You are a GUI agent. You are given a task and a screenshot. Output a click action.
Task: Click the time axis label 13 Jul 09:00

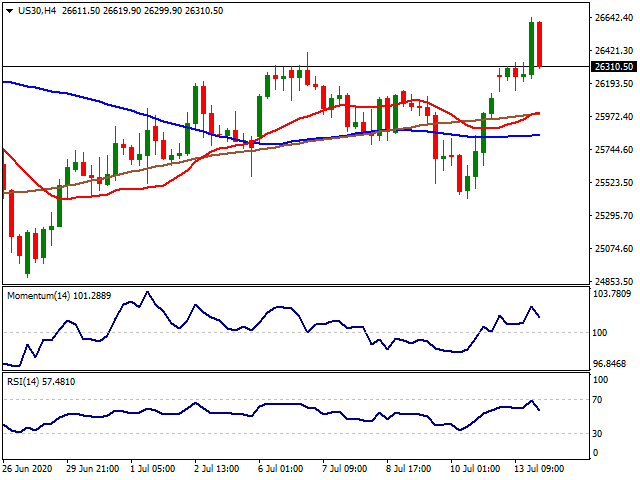pyautogui.click(x=539, y=469)
